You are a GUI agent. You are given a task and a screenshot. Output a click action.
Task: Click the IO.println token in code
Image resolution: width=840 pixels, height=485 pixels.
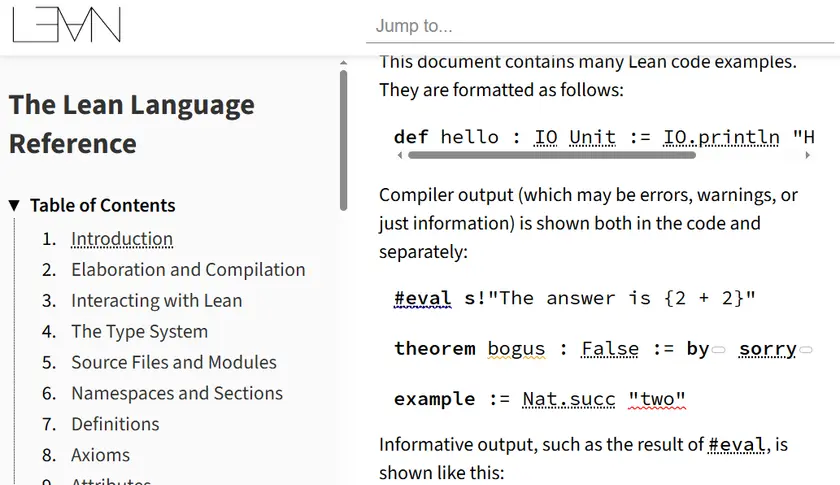tap(721, 137)
